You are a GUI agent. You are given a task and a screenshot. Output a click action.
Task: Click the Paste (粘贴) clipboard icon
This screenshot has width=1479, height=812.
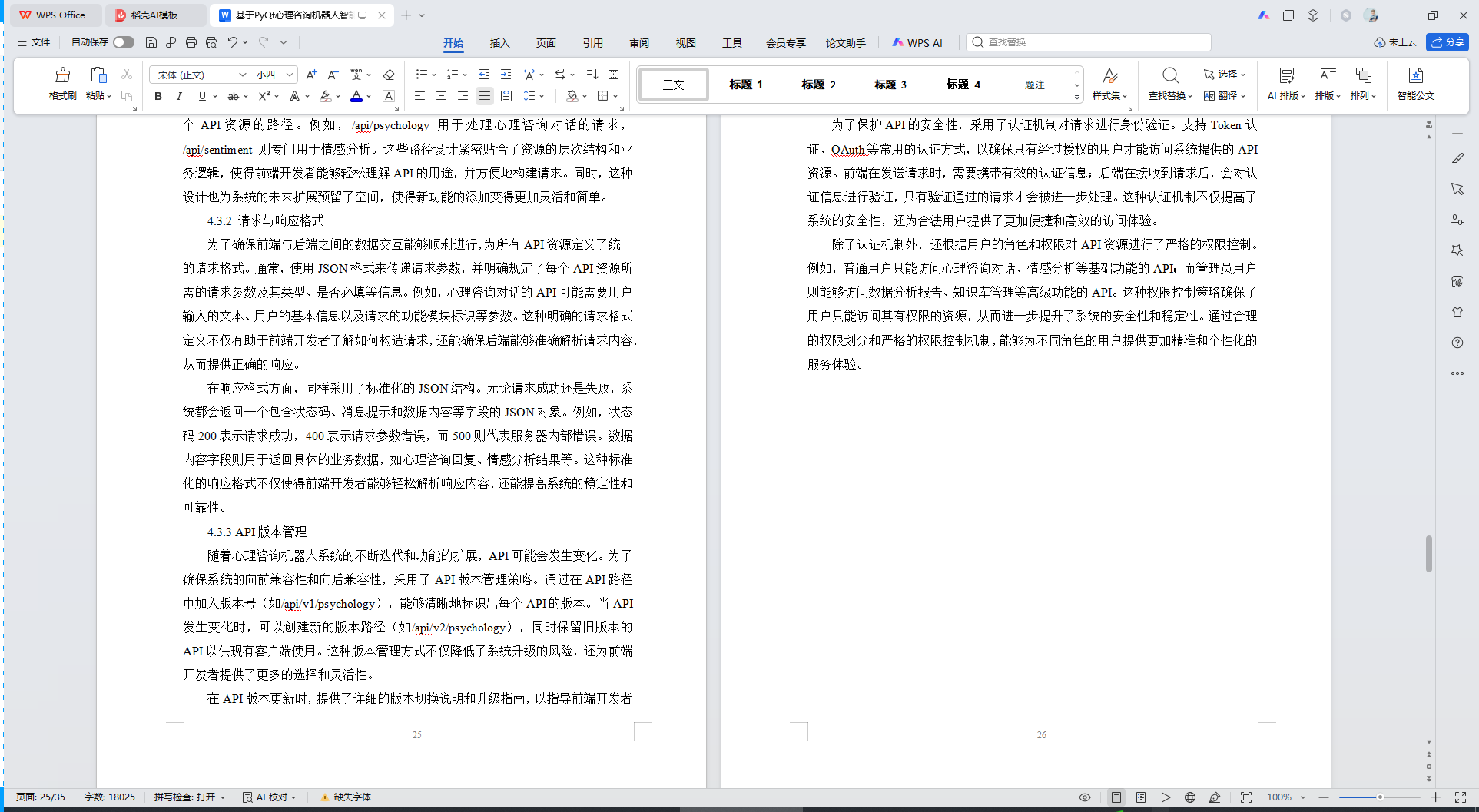coord(98,75)
